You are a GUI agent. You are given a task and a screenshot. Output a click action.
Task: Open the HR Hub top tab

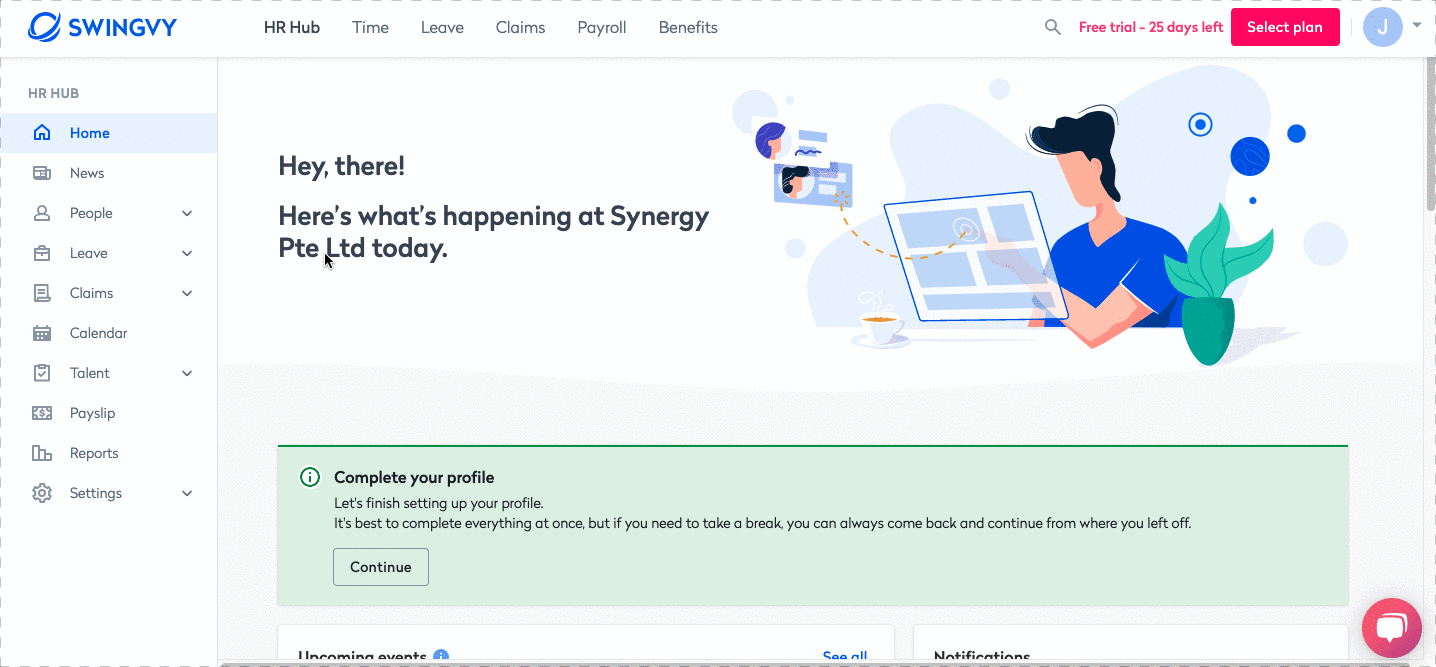[x=292, y=27]
